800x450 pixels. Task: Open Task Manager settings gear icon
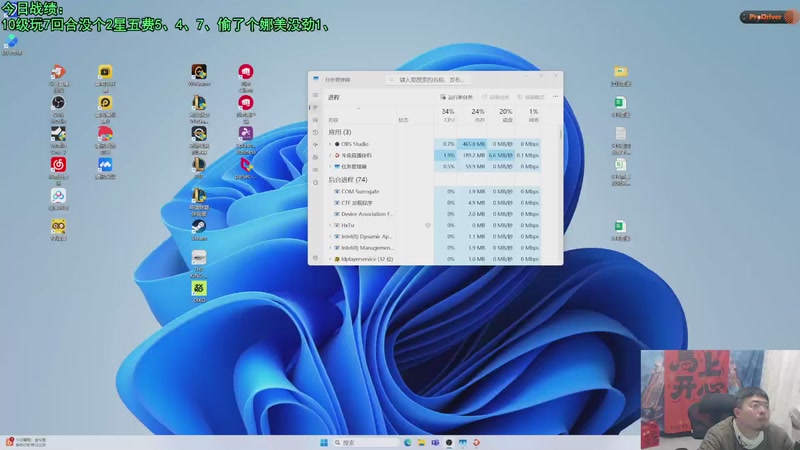click(316, 258)
